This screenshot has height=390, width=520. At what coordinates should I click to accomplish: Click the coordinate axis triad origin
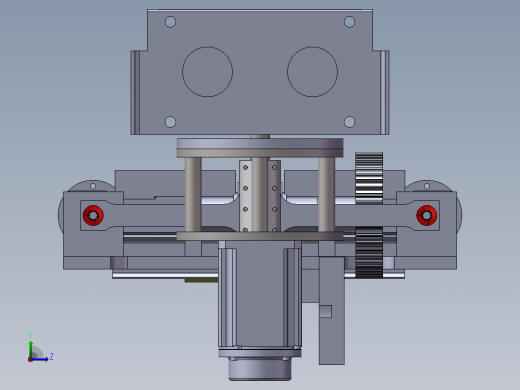(x=30, y=360)
